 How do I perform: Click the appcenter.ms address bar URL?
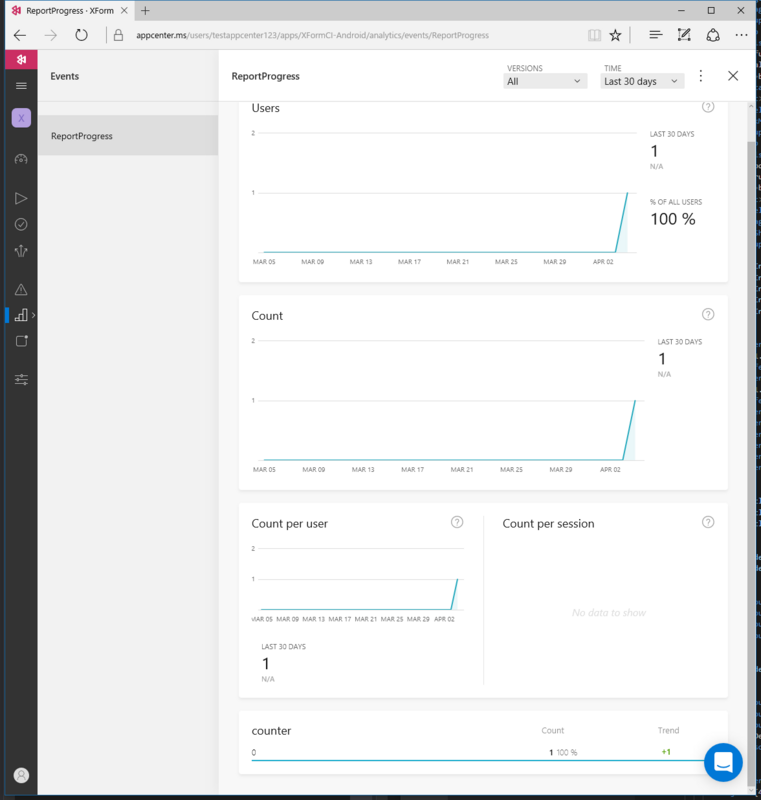pyautogui.click(x=312, y=35)
